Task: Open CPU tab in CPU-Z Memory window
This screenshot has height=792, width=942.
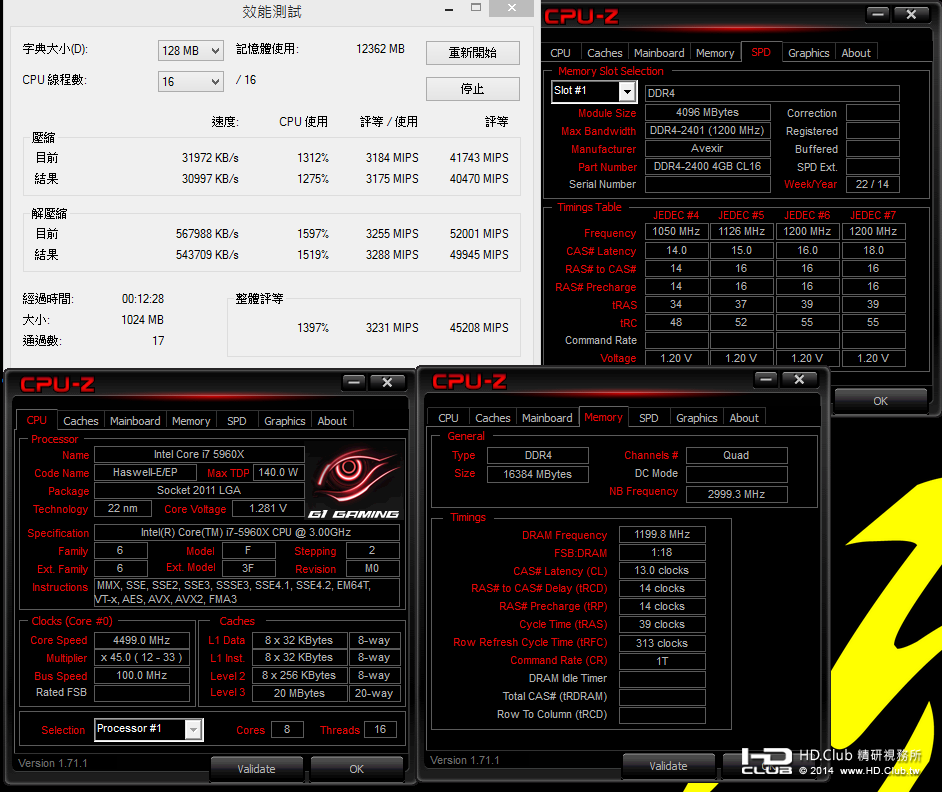Action: (x=448, y=418)
